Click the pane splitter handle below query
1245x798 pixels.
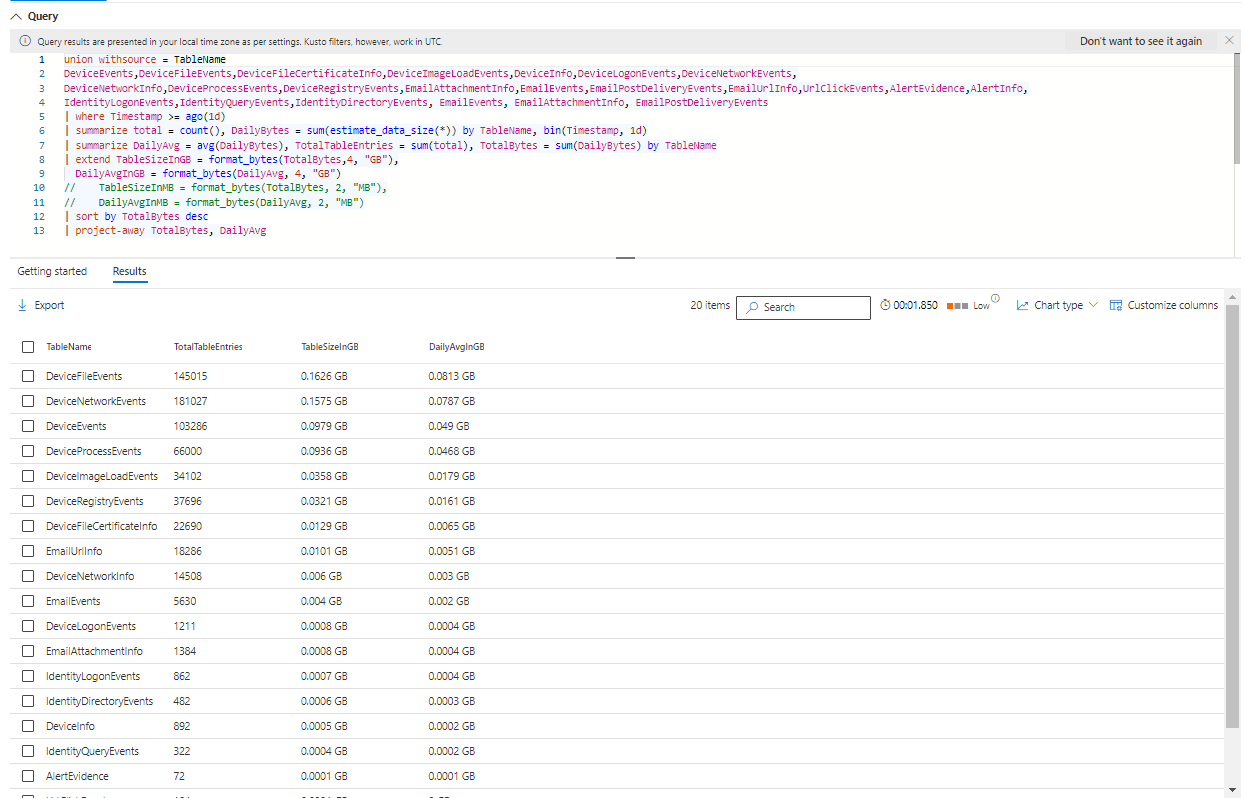click(x=625, y=258)
